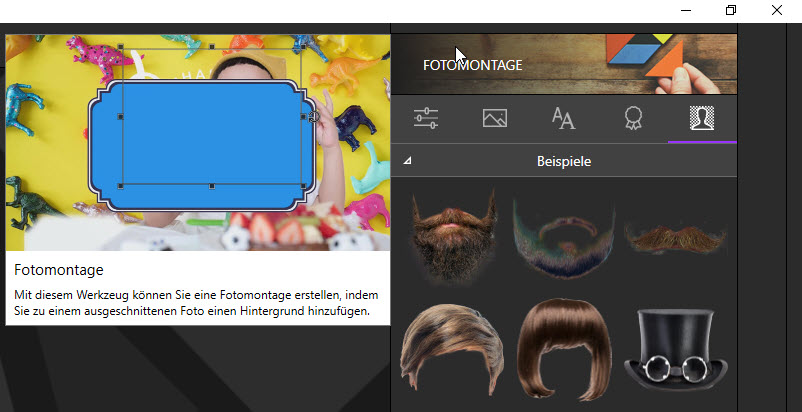This screenshot has width=802, height=412.
Task: Click the Beispiele section label
Action: point(564,161)
